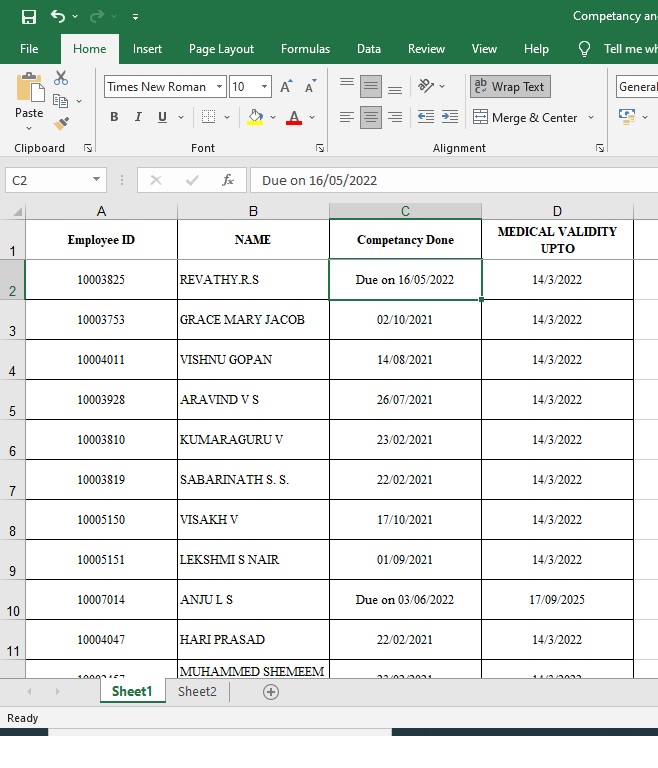Open underline style dropdown arrow
This screenshot has height=768, width=658.
[181, 117]
